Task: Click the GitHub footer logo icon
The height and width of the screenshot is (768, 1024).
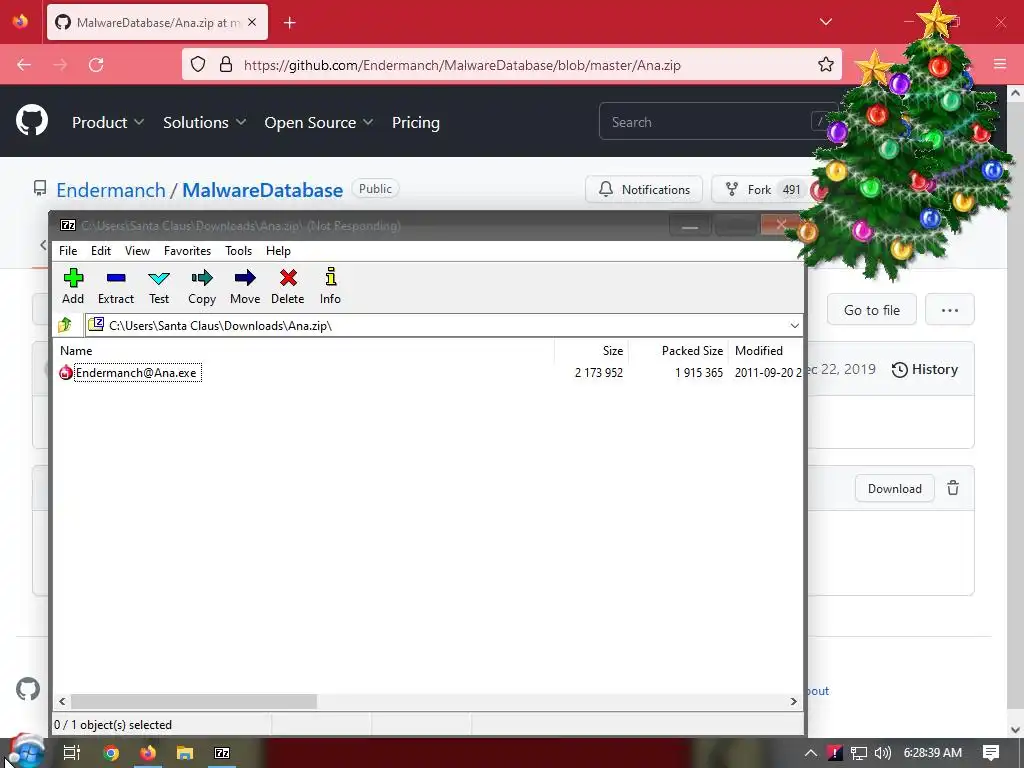Action: (x=28, y=689)
